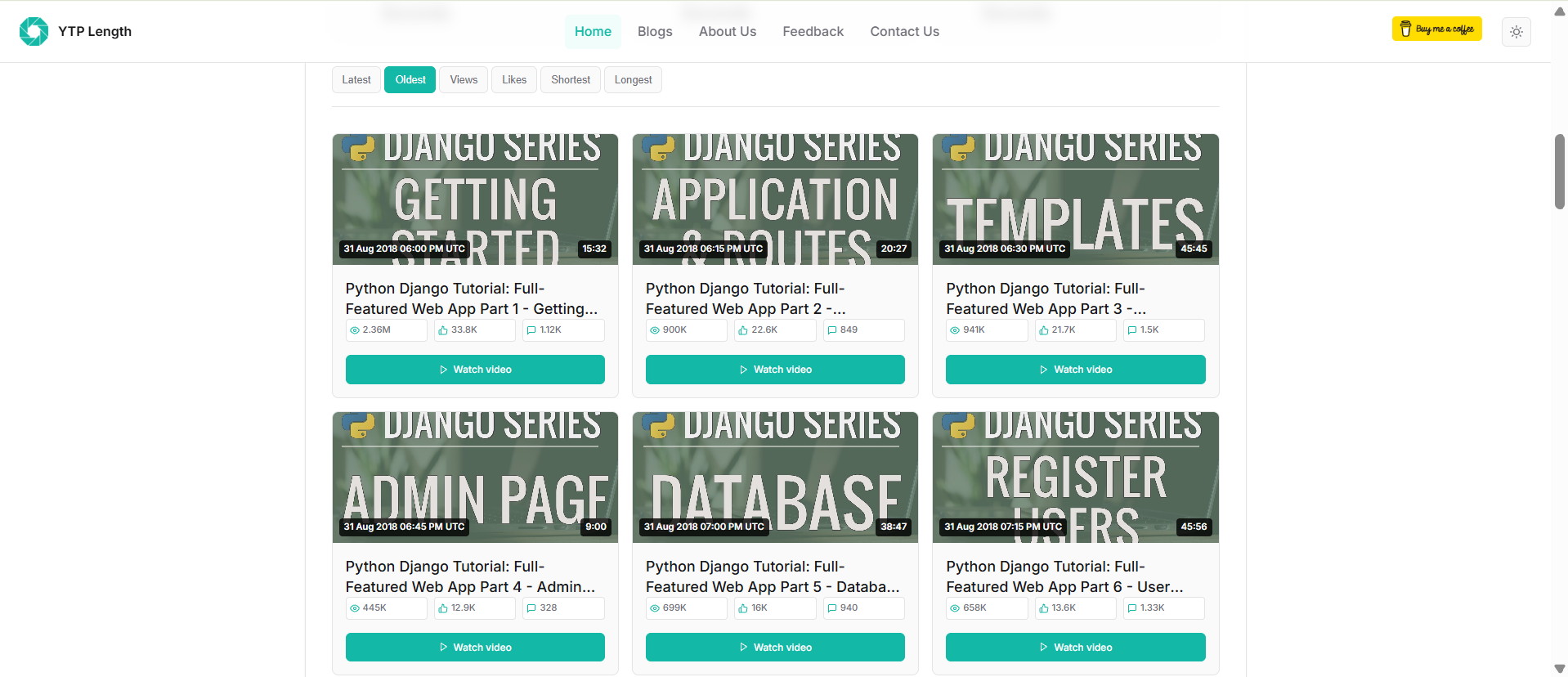Click the Part 1 Getting Started title

[x=472, y=298]
